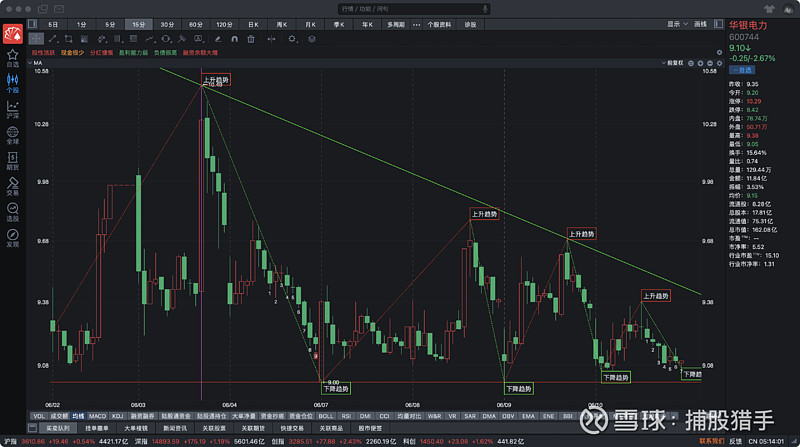Toggle the 均线 indicator
The width and height of the screenshot is (800, 447).
point(78,416)
